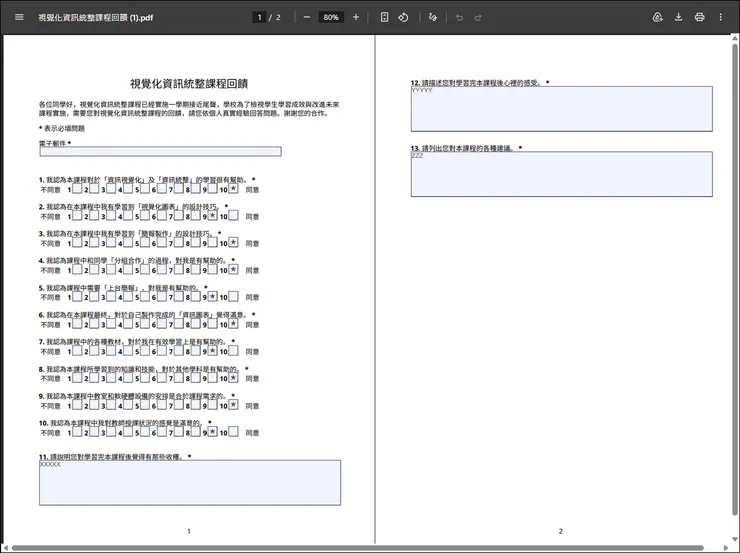Uncheck box 10 for question 9
This screenshot has height=553, width=740.
pyautogui.click(x=234, y=405)
